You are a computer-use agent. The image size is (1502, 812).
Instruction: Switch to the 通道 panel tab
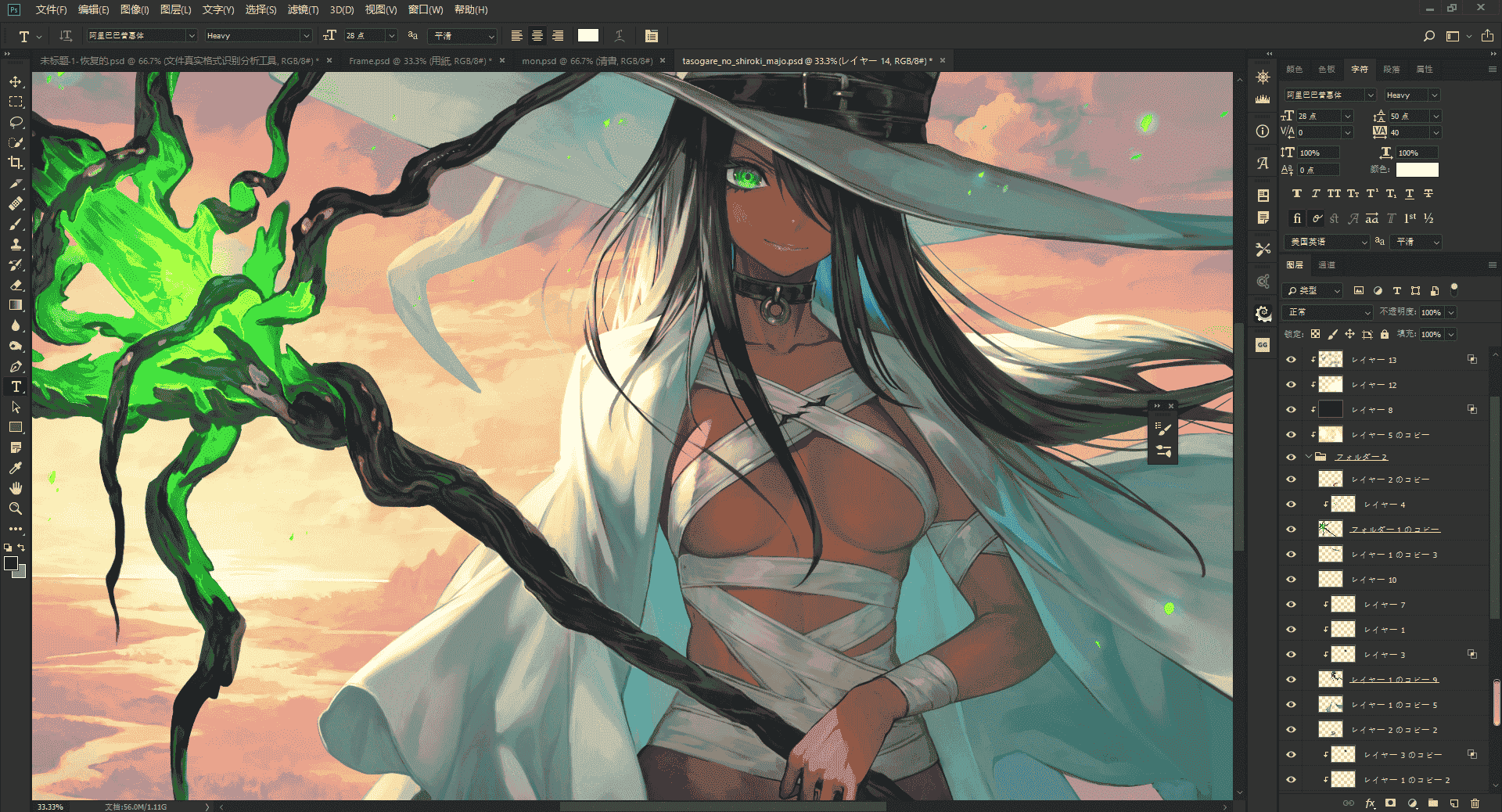coord(1327,265)
